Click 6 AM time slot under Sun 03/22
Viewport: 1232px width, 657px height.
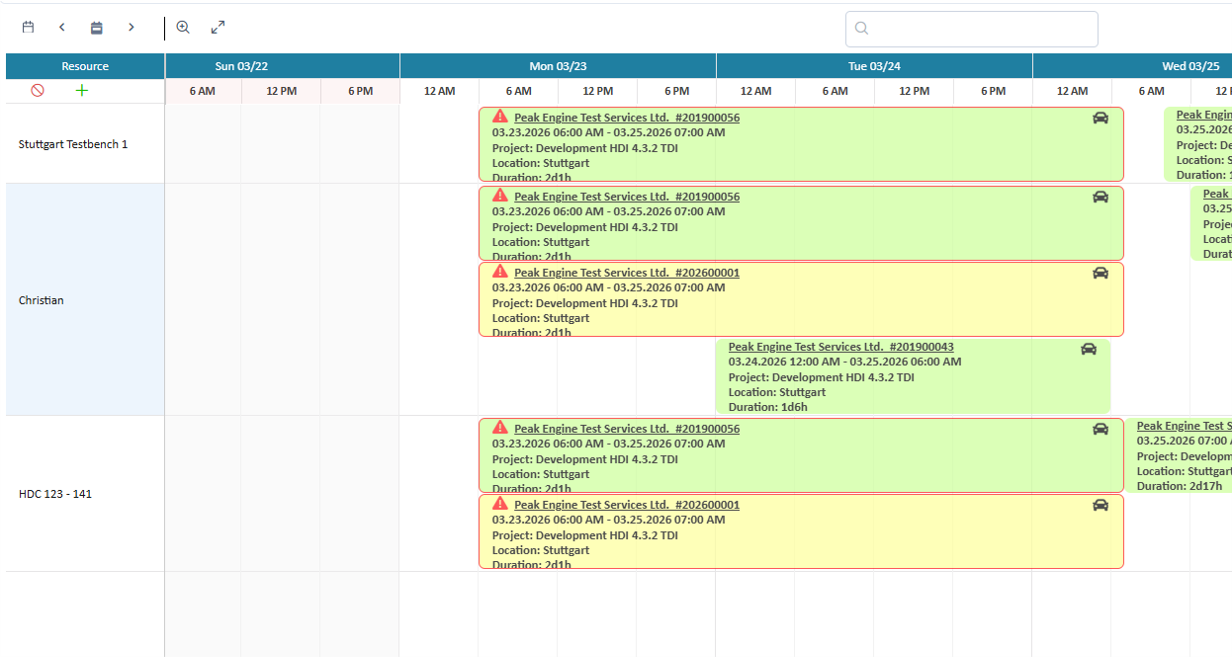(203, 91)
